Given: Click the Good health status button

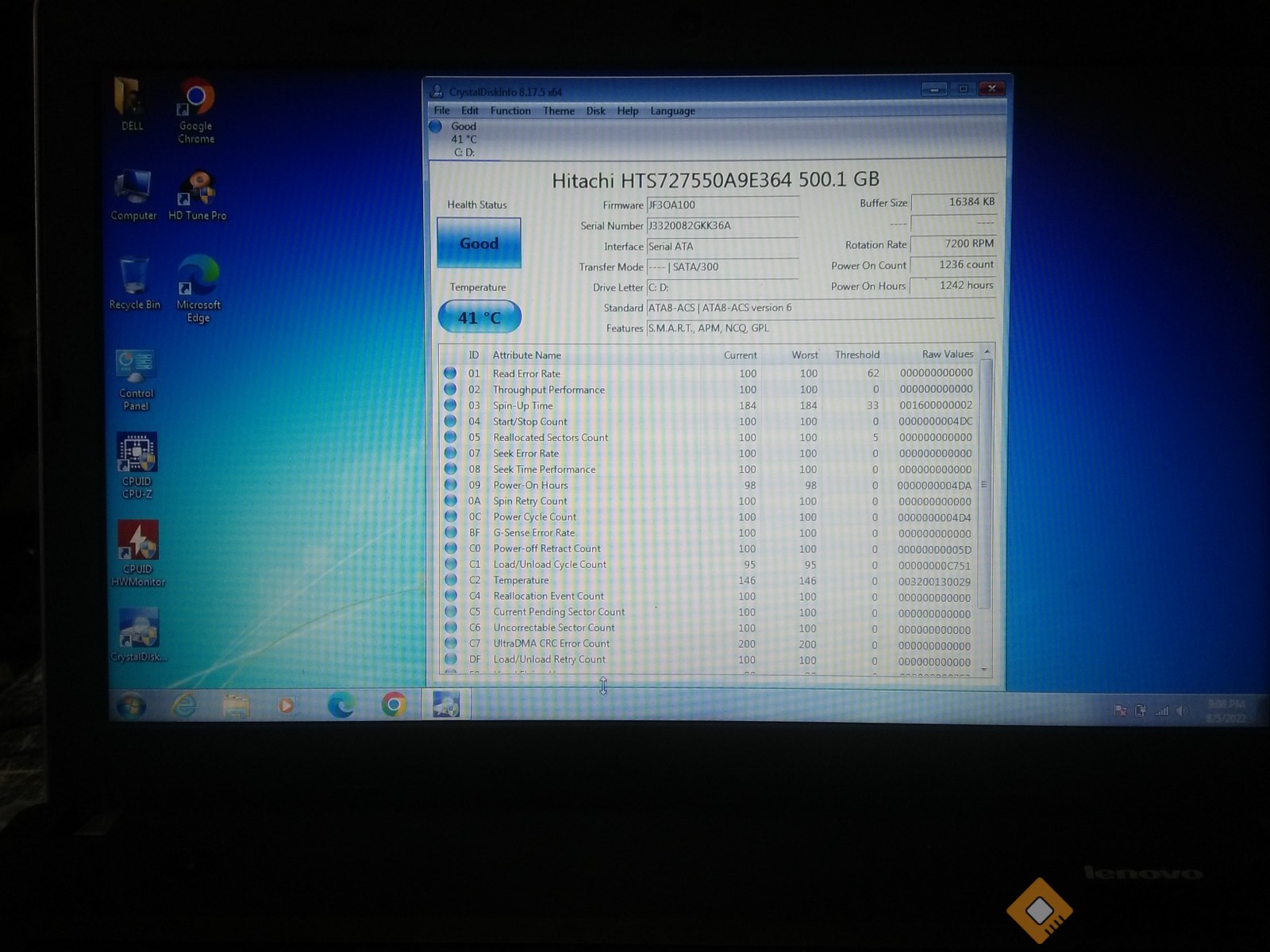Looking at the screenshot, I should (x=479, y=243).
